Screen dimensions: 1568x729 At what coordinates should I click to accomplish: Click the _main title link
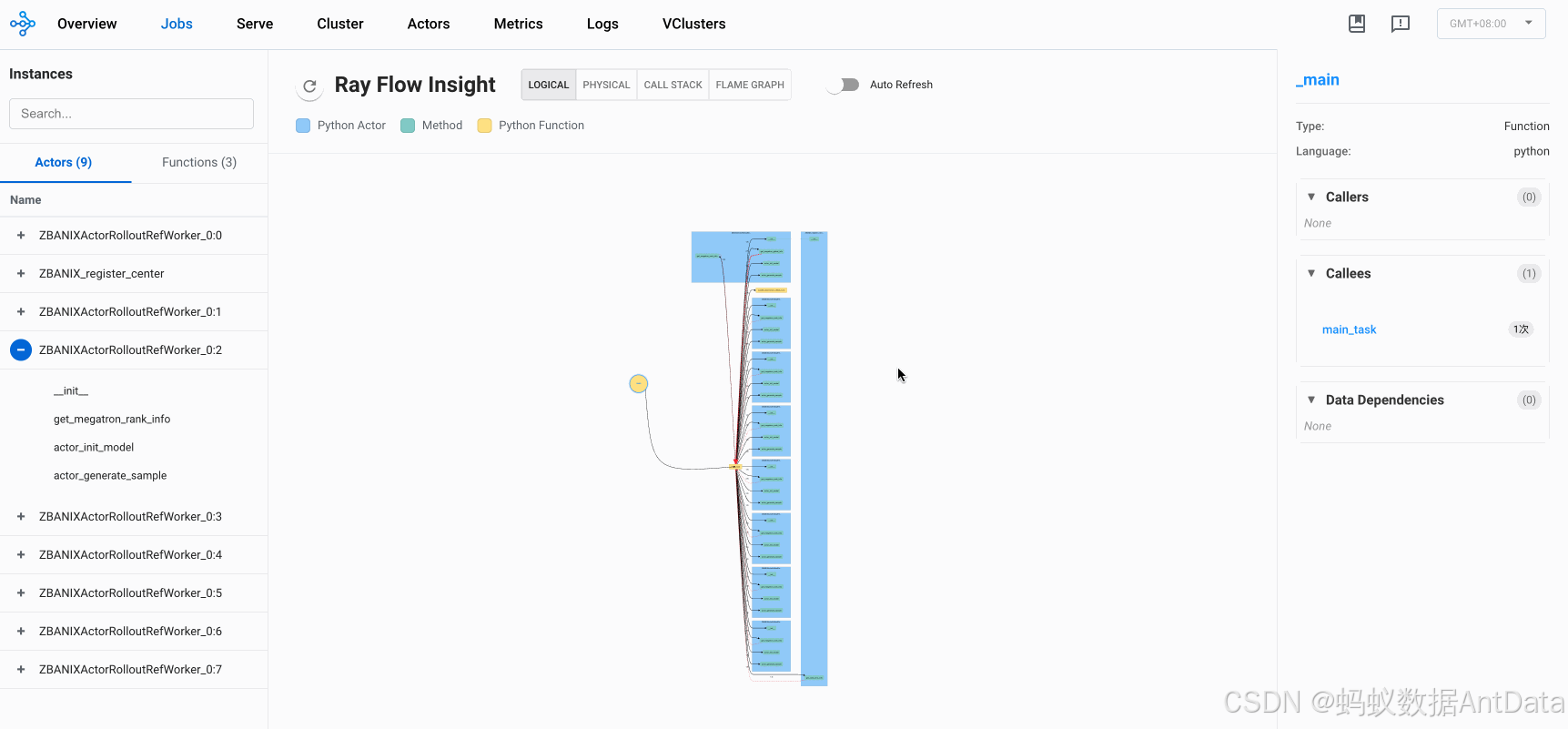(x=1318, y=80)
